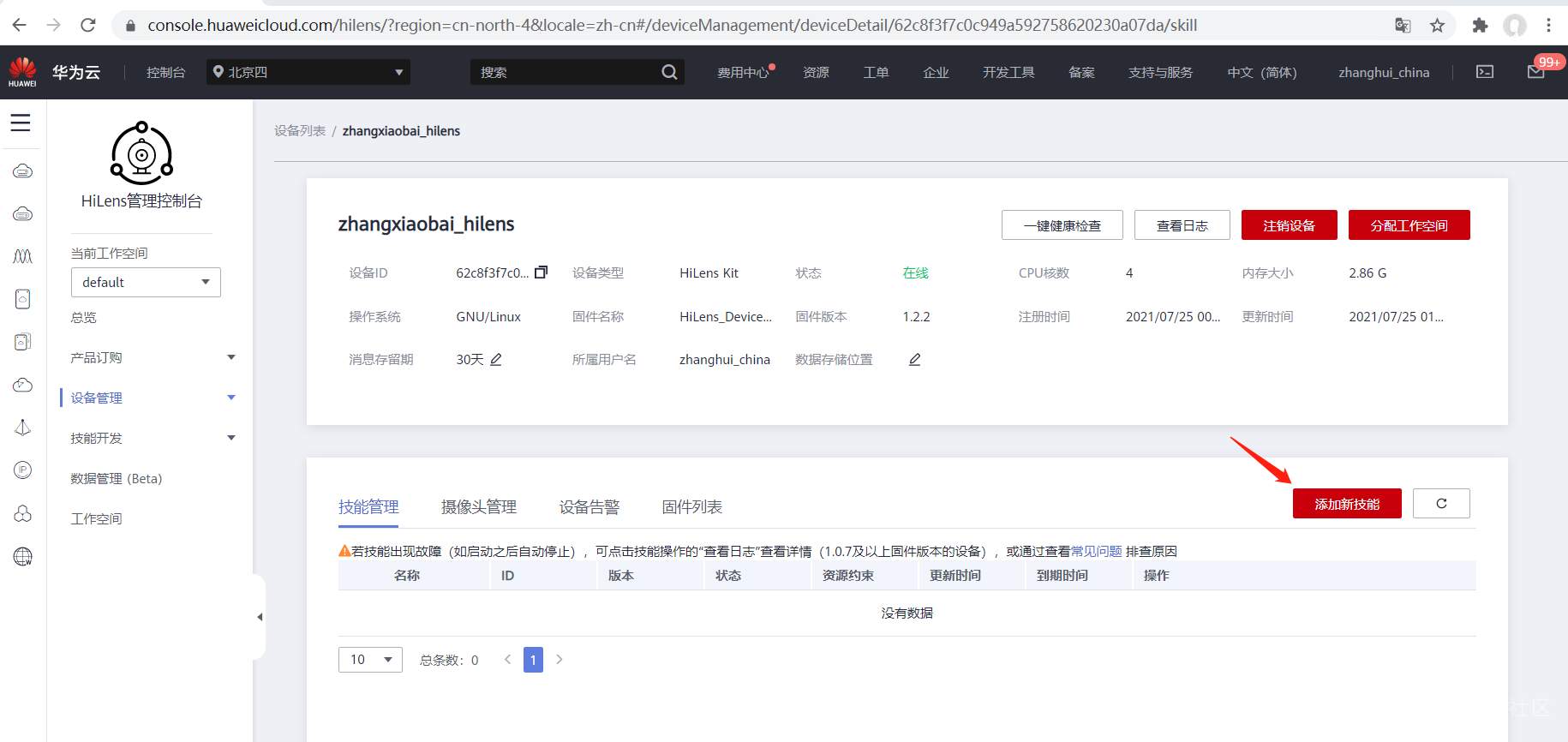1568x742 pixels.
Task: Click the browser forward arrow
Action: coord(53,25)
